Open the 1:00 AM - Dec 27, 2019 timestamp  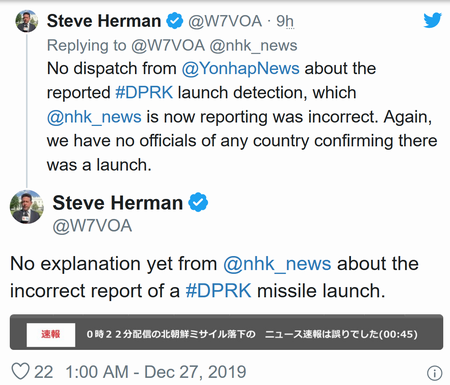point(156,372)
